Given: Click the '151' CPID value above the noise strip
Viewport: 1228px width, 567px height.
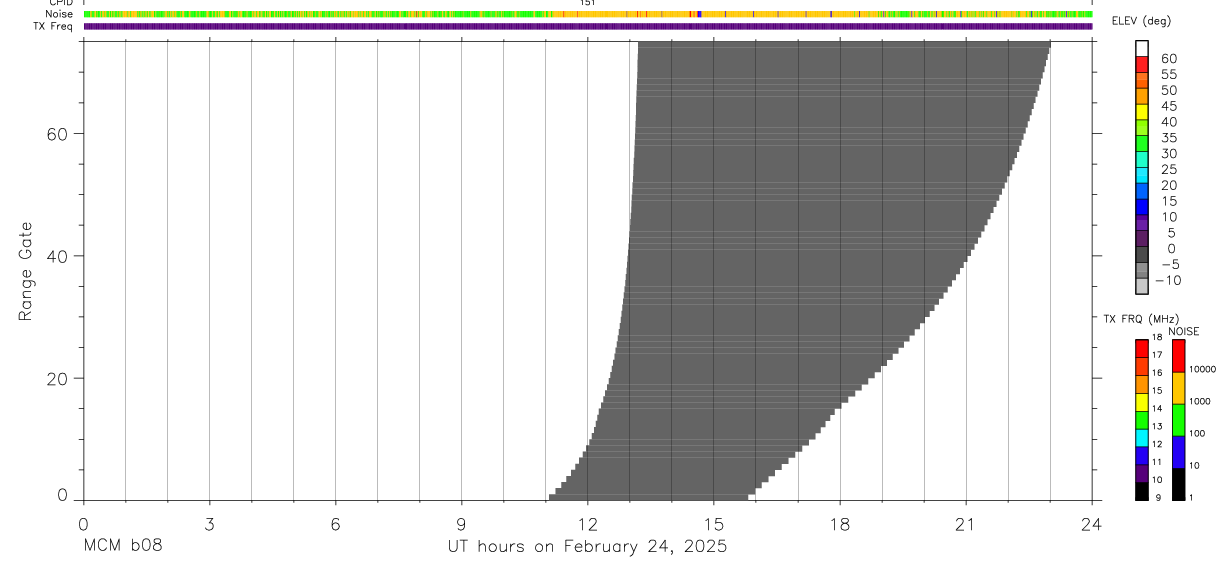Looking at the screenshot, I should [588, 3].
